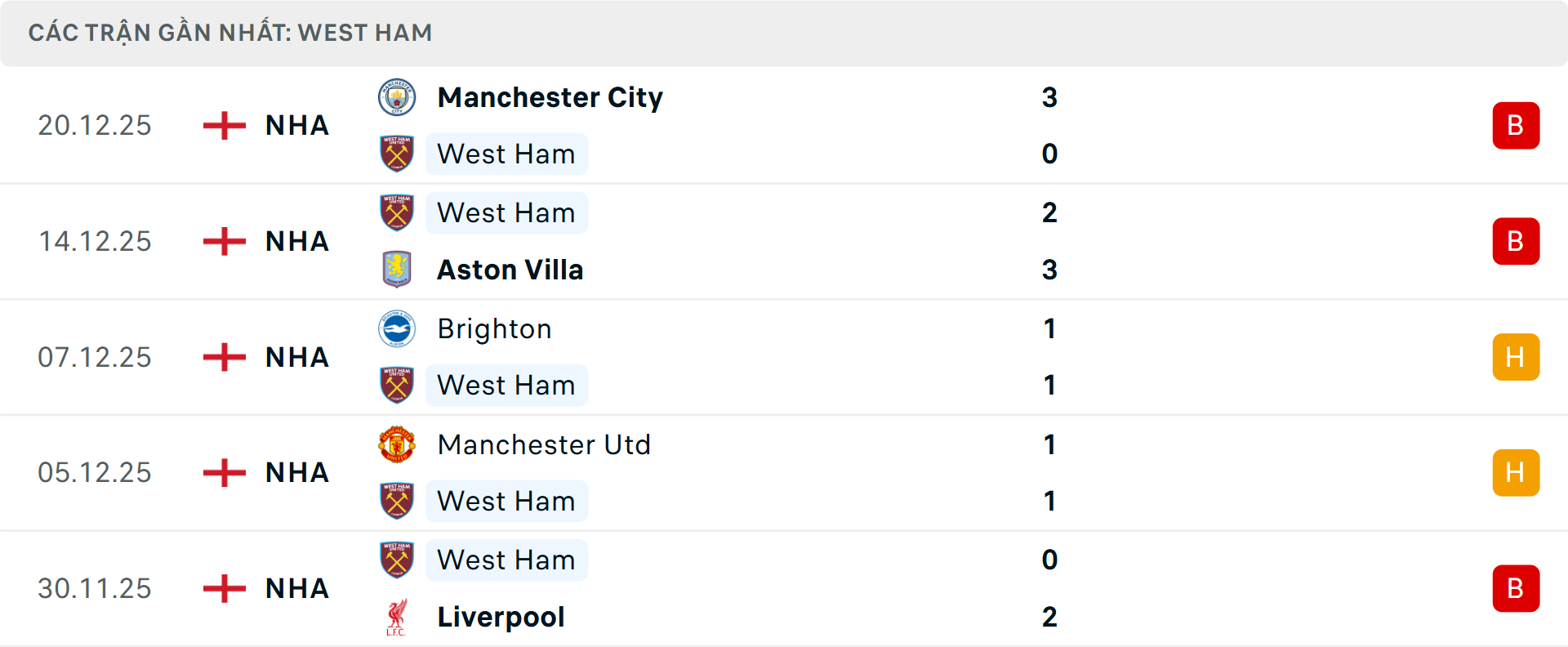1568x647 pixels.
Task: Click the yellow H badge for Brighton match
Action: [1516, 357]
